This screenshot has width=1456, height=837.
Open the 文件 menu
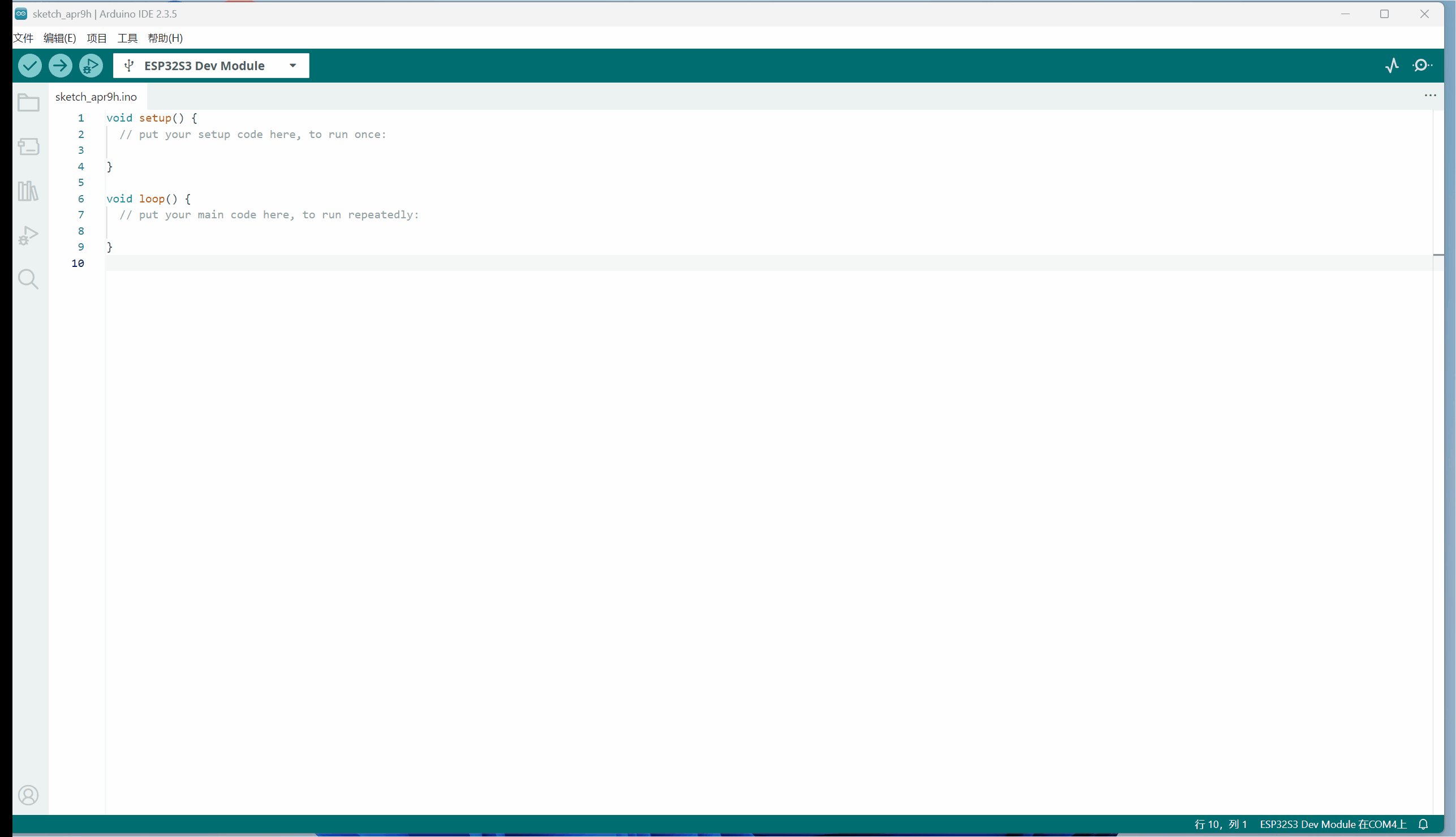point(23,38)
